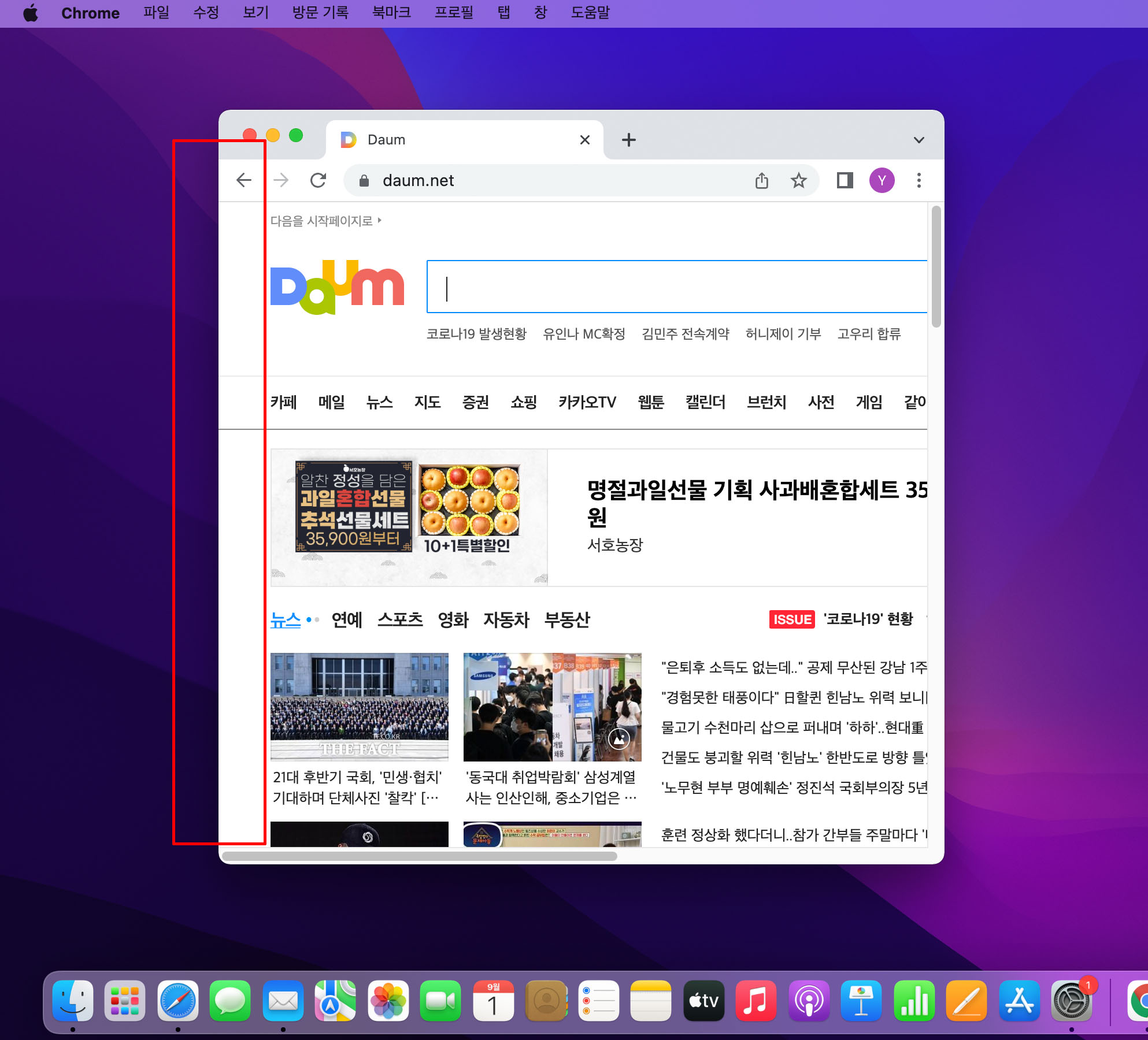Screen dimensions: 1148x1040
Task: Click the purple Y profile avatar
Action: coord(882,180)
